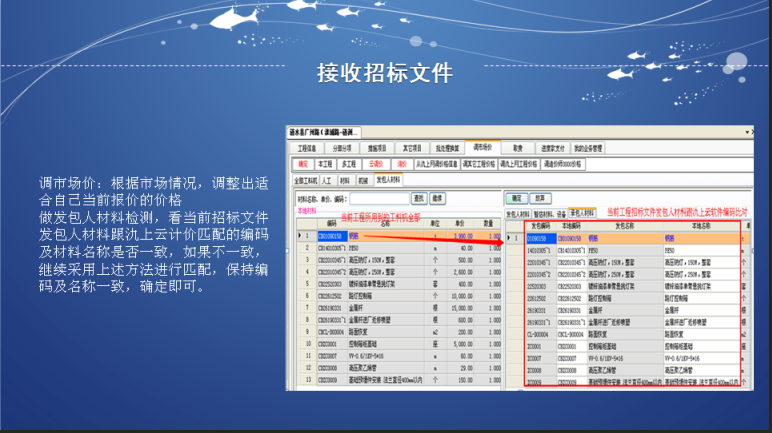Switch to the 机械 sub-tab

pyautogui.click(x=363, y=181)
